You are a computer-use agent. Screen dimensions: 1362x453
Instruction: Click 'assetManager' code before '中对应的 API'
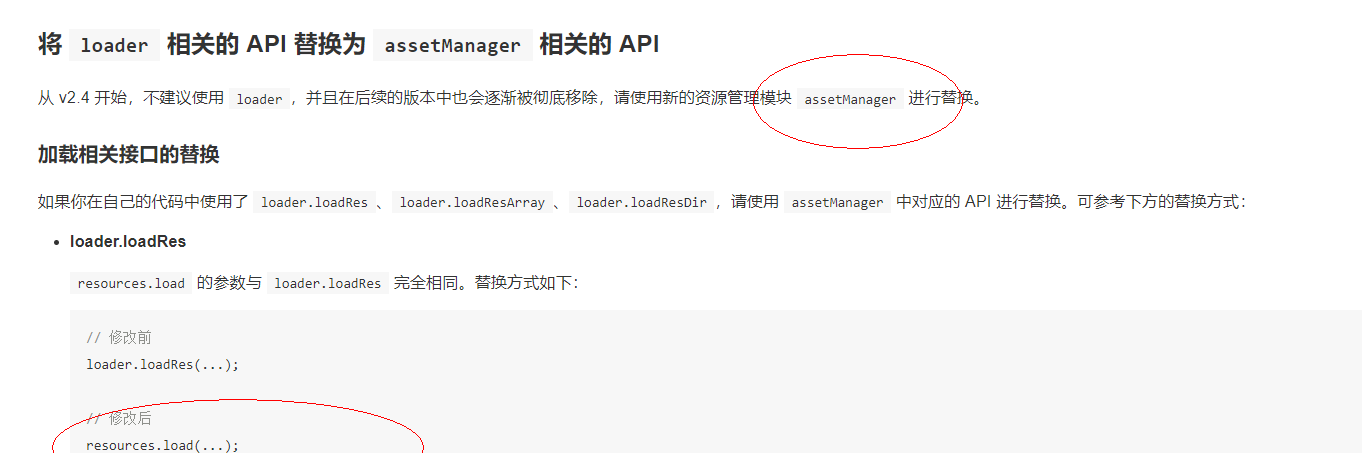coord(837,202)
